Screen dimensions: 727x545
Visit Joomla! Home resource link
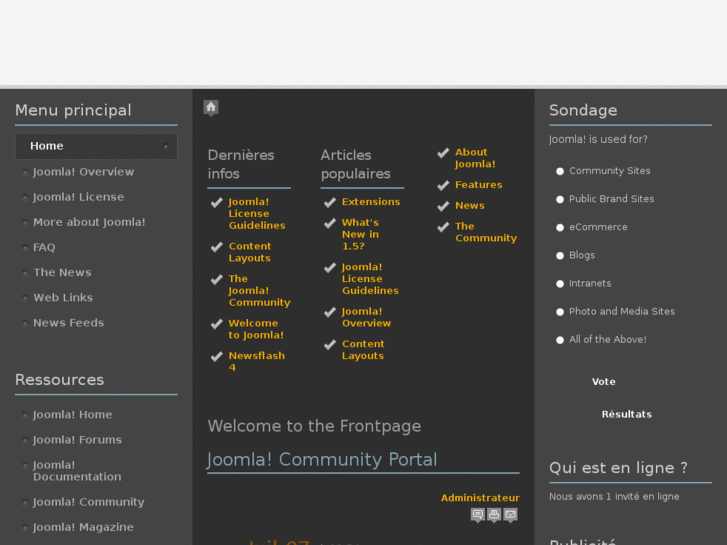pyautogui.click(x=72, y=415)
